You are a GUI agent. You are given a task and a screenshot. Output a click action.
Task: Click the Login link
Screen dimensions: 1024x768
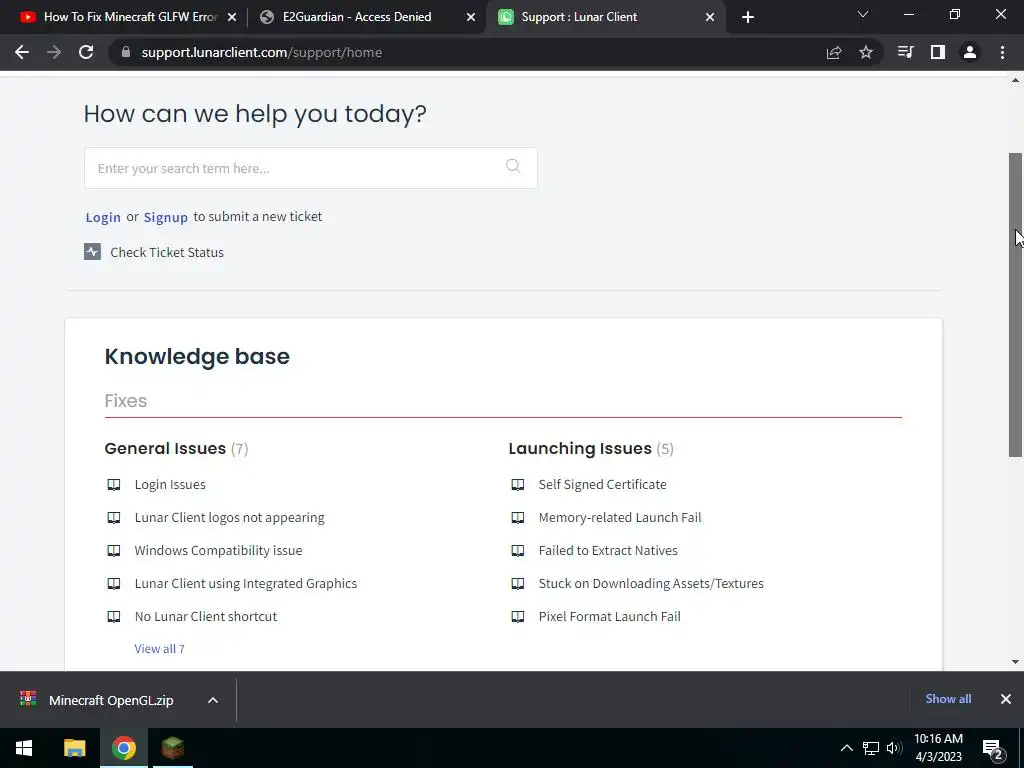[x=103, y=217]
